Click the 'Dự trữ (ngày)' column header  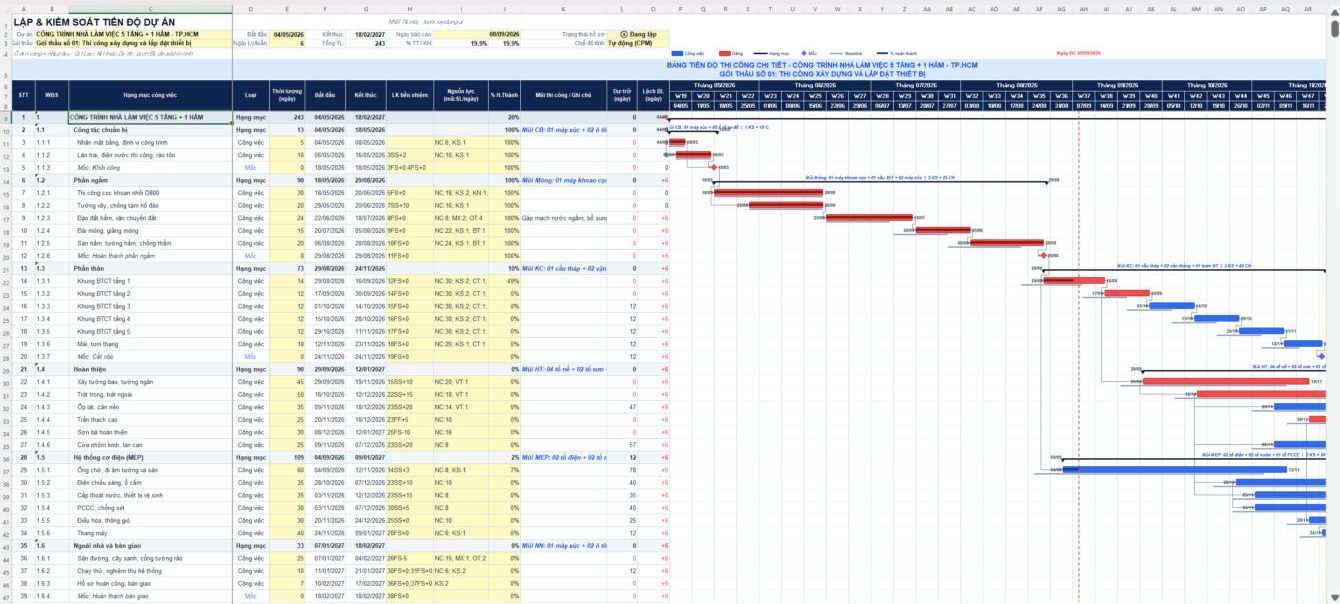point(622,94)
